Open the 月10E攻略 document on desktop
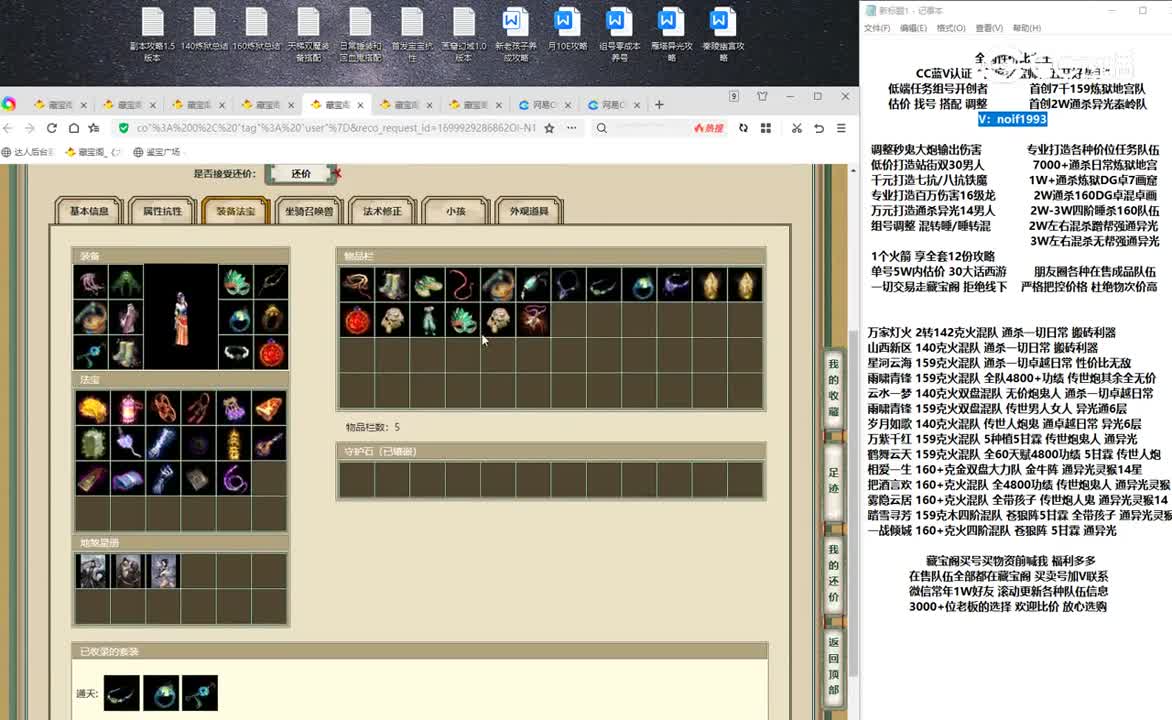Viewport: 1172px width, 720px height. pos(567,30)
